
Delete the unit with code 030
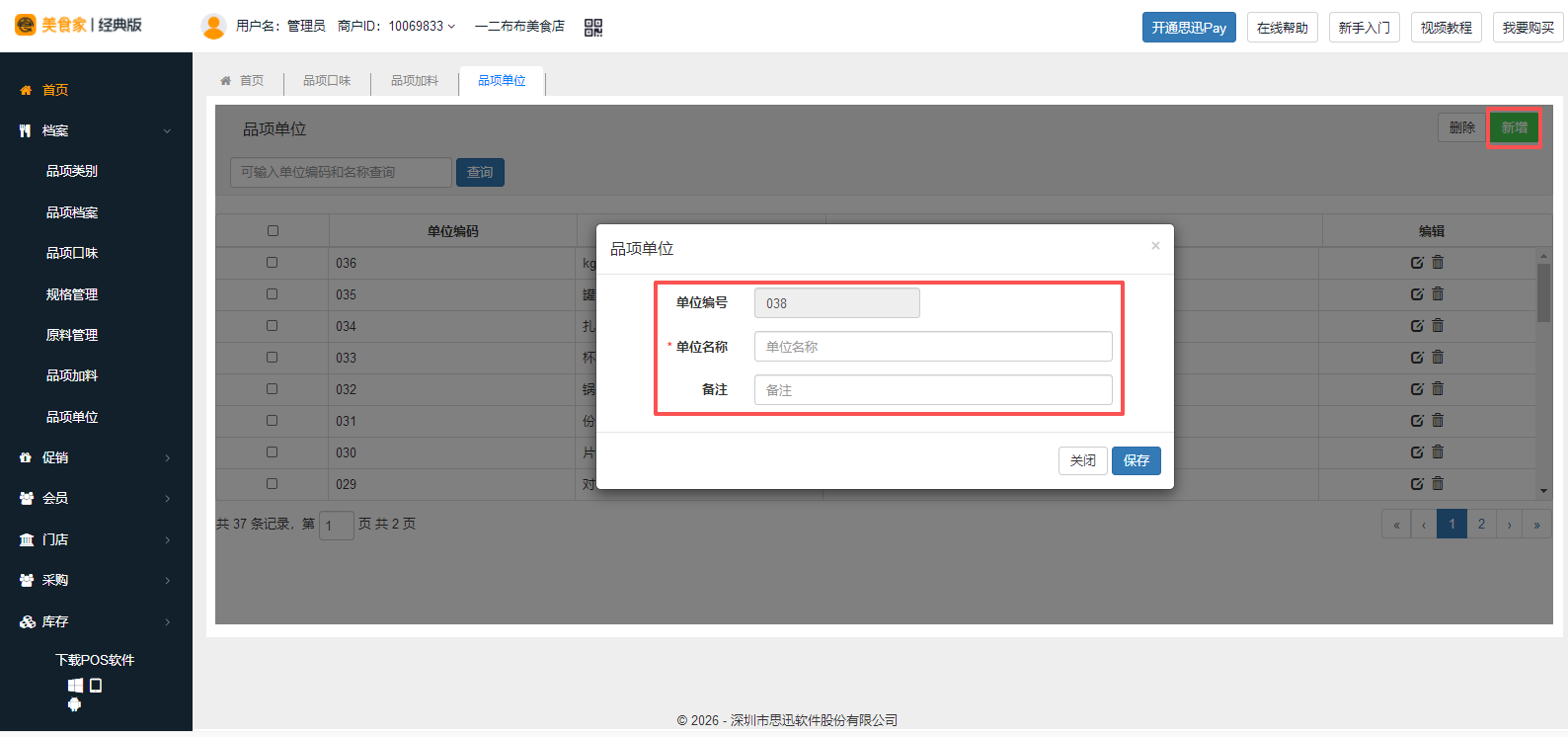(x=1438, y=451)
